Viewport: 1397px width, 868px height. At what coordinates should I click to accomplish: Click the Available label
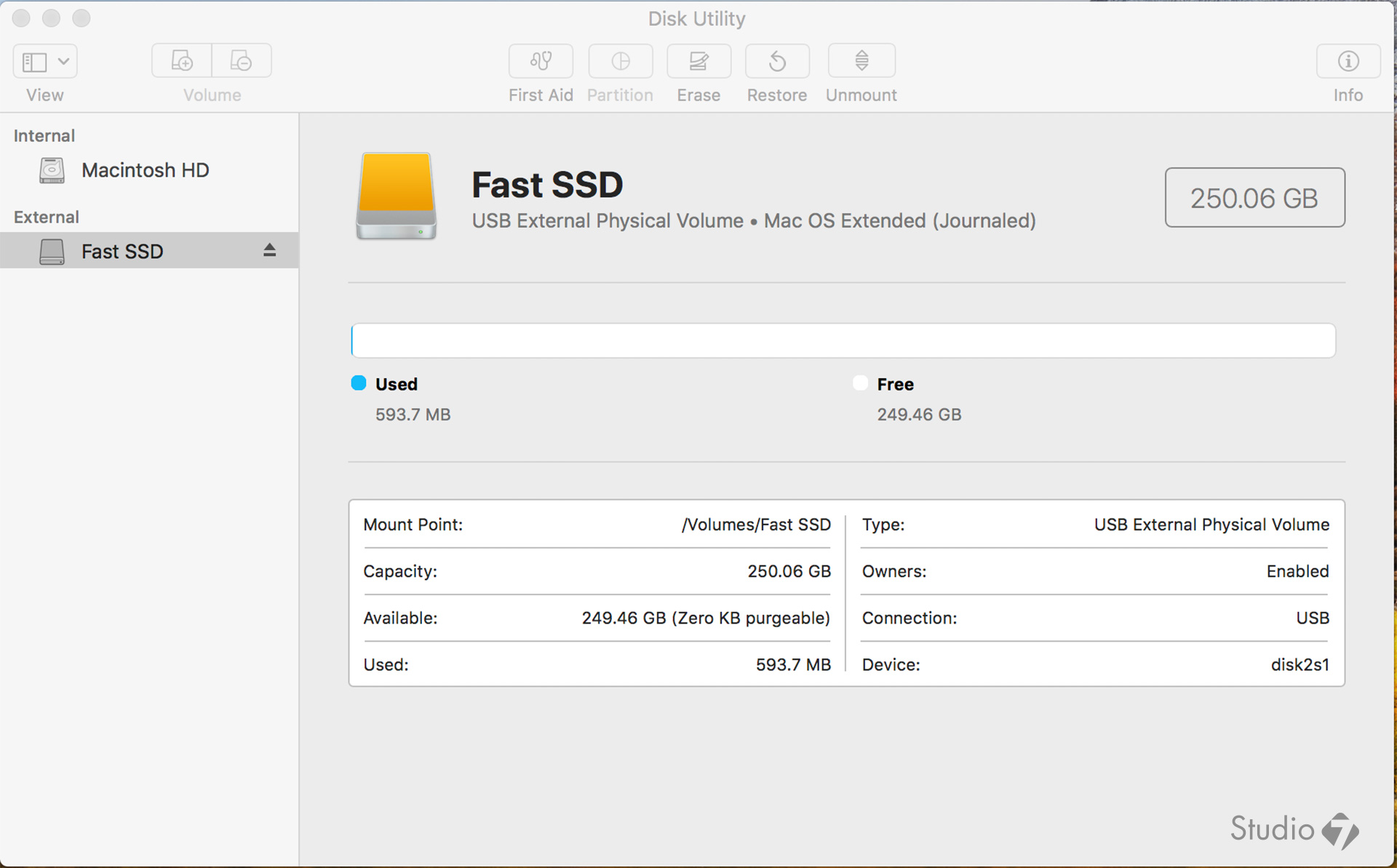coord(400,618)
